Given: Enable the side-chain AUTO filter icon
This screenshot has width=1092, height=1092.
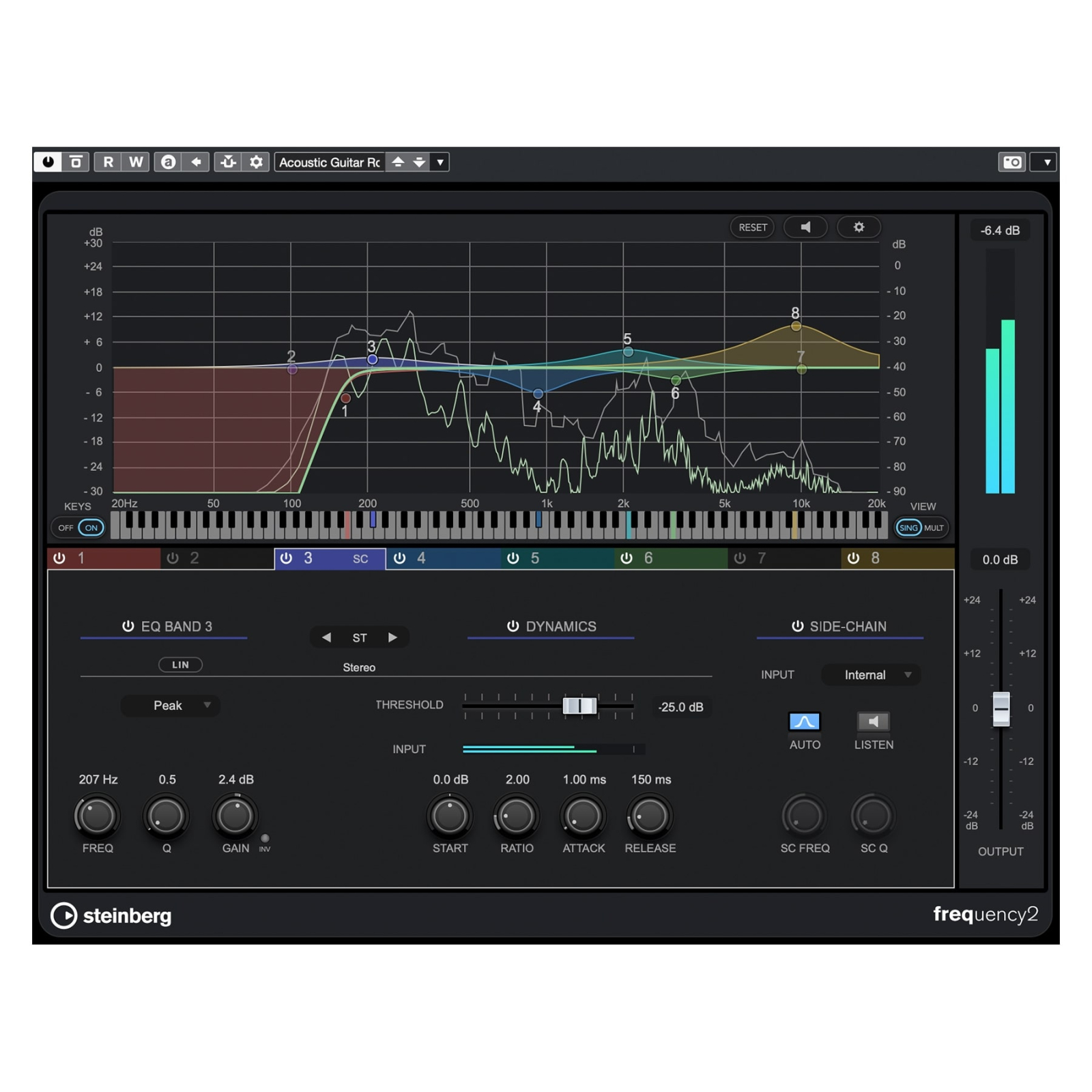Looking at the screenshot, I should [804, 721].
